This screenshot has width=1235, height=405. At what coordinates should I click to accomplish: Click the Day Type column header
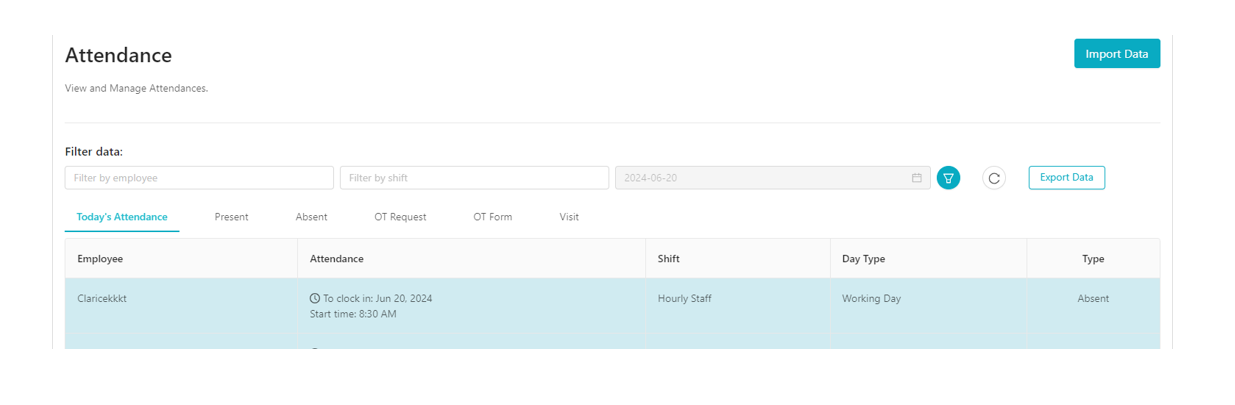[x=928, y=259]
